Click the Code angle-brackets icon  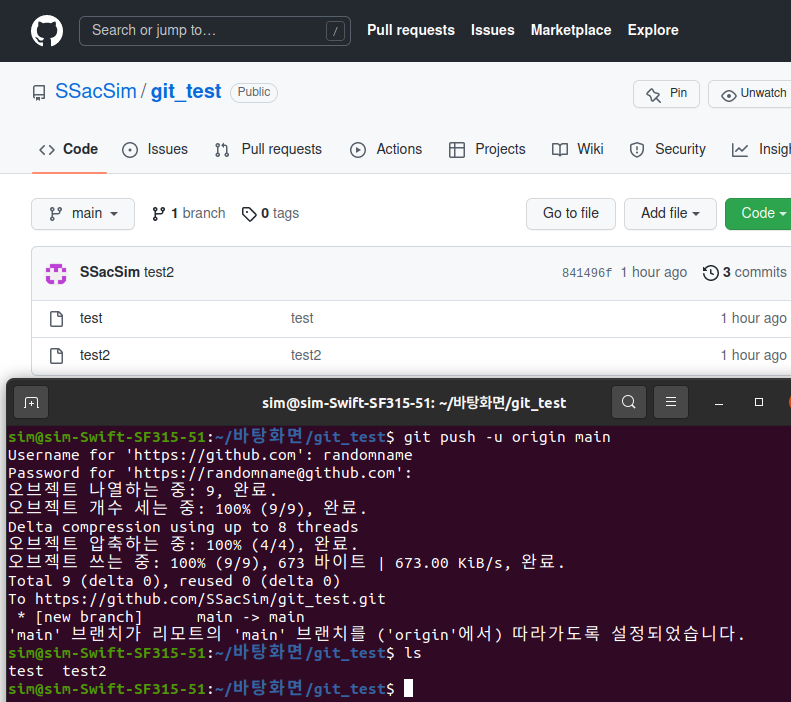point(47,150)
